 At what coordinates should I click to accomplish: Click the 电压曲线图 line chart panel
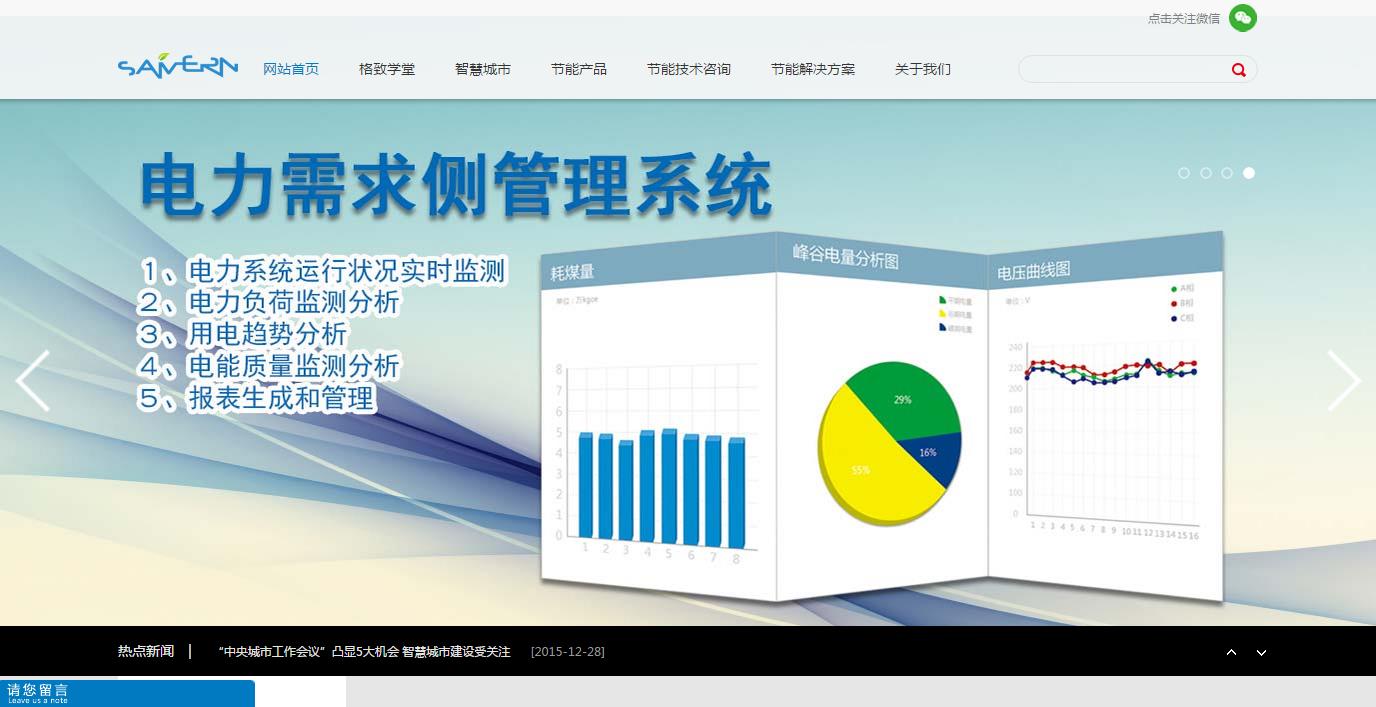click(1106, 418)
